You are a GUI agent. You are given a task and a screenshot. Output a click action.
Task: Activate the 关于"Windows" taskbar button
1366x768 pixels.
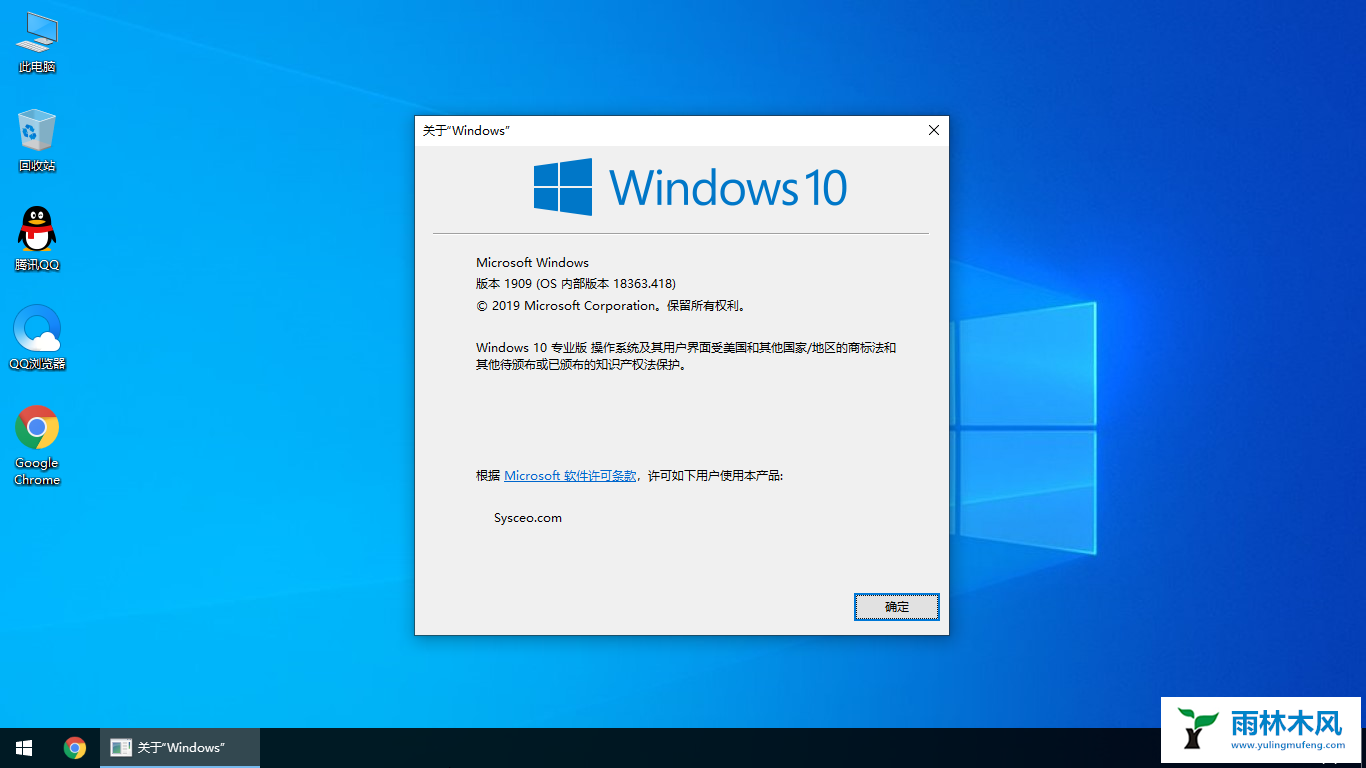(x=180, y=748)
